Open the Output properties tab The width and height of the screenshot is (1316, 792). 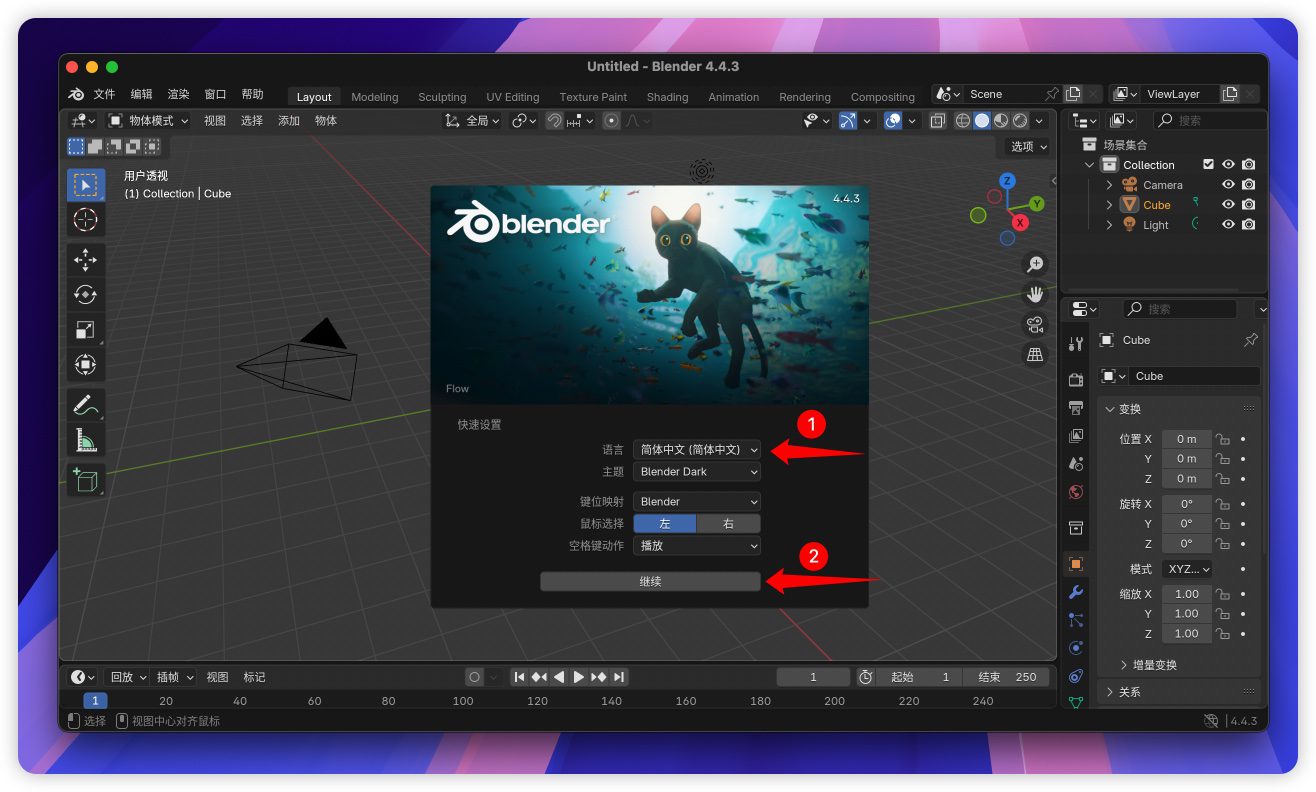(x=1076, y=408)
